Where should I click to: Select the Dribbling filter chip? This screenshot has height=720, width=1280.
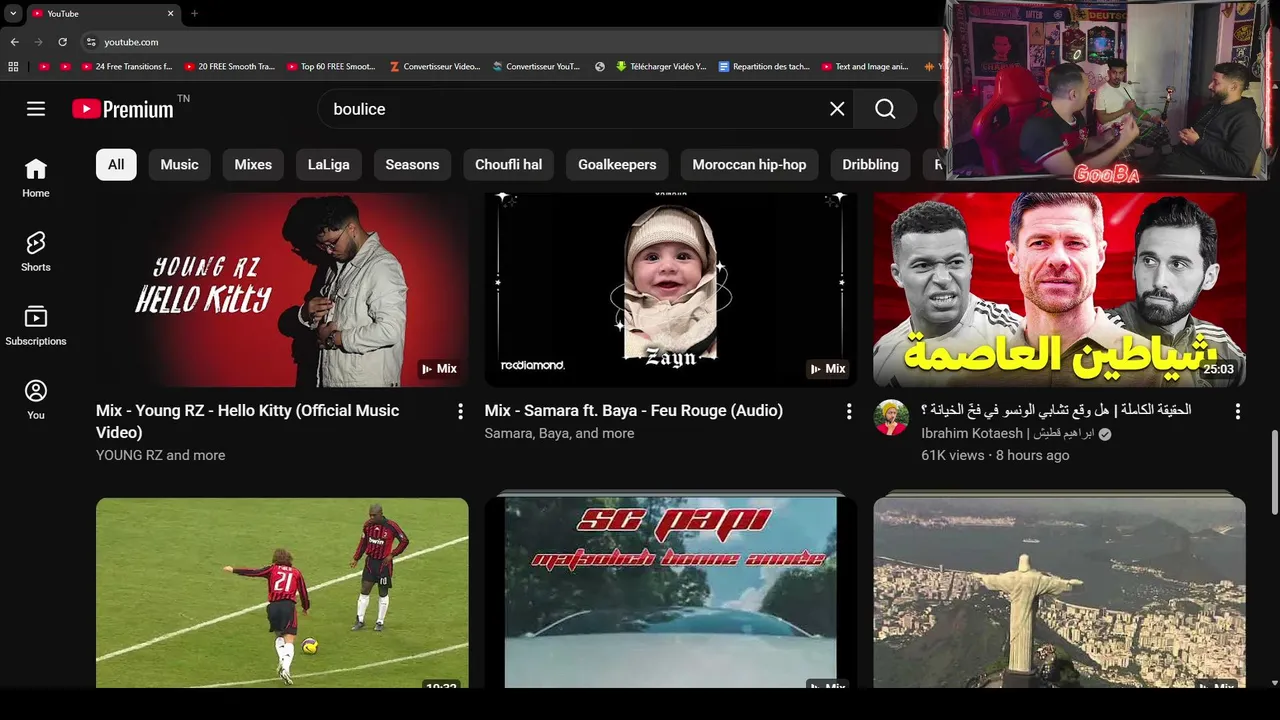point(870,165)
